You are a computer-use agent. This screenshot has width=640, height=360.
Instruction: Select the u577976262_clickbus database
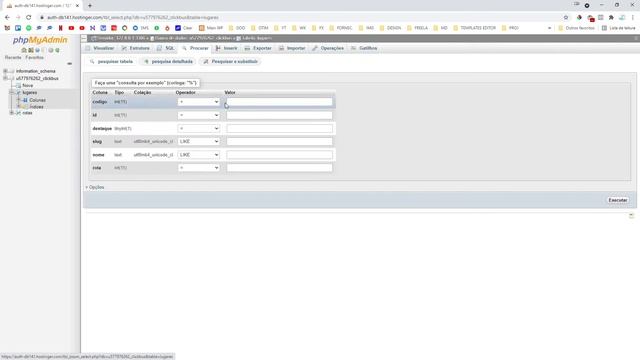[x=37, y=78]
